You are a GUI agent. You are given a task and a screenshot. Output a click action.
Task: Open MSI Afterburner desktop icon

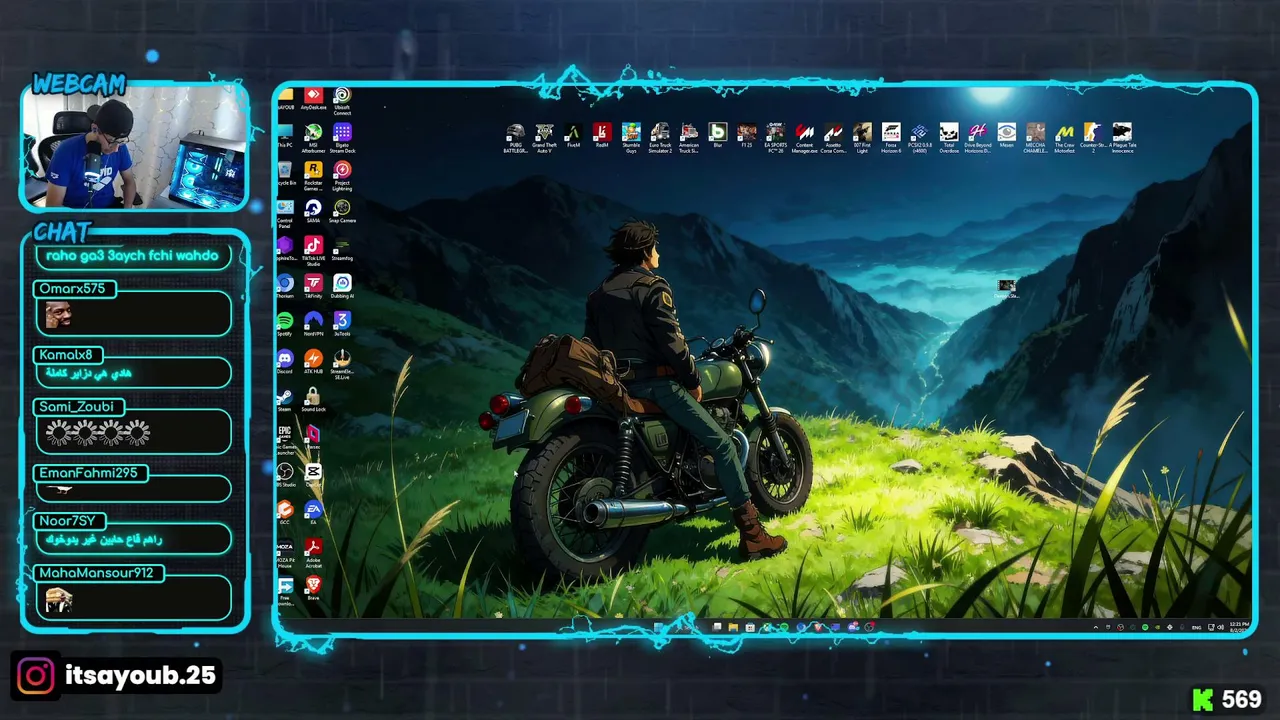pos(313,138)
